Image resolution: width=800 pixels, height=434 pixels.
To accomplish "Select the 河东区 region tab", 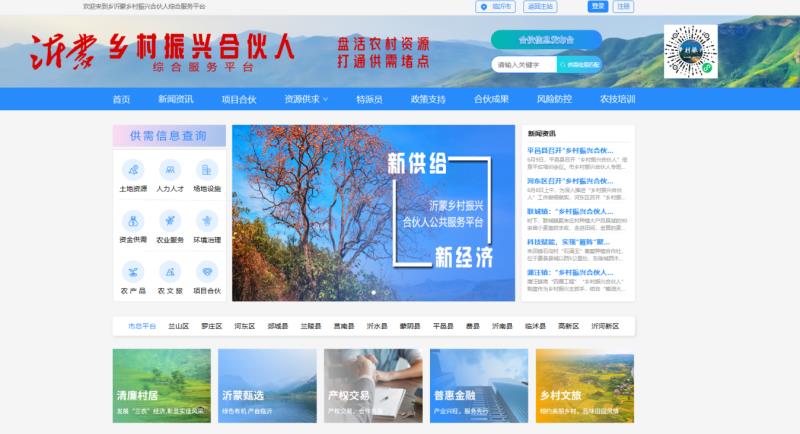I will coord(244,326).
